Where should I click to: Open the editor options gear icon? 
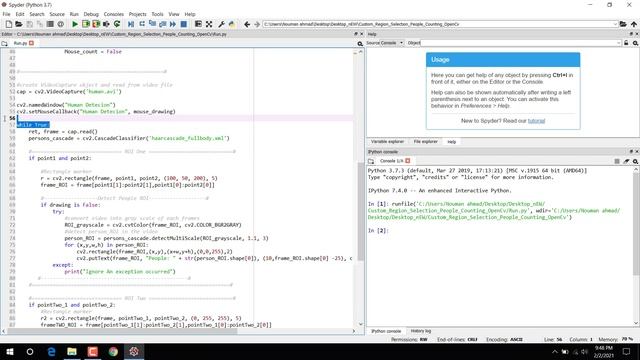pos(360,43)
